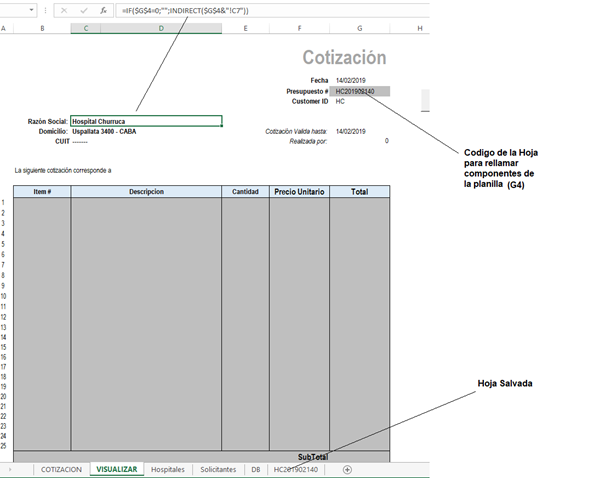Click the Domicilio label
The height and width of the screenshot is (478, 600).
[53, 131]
